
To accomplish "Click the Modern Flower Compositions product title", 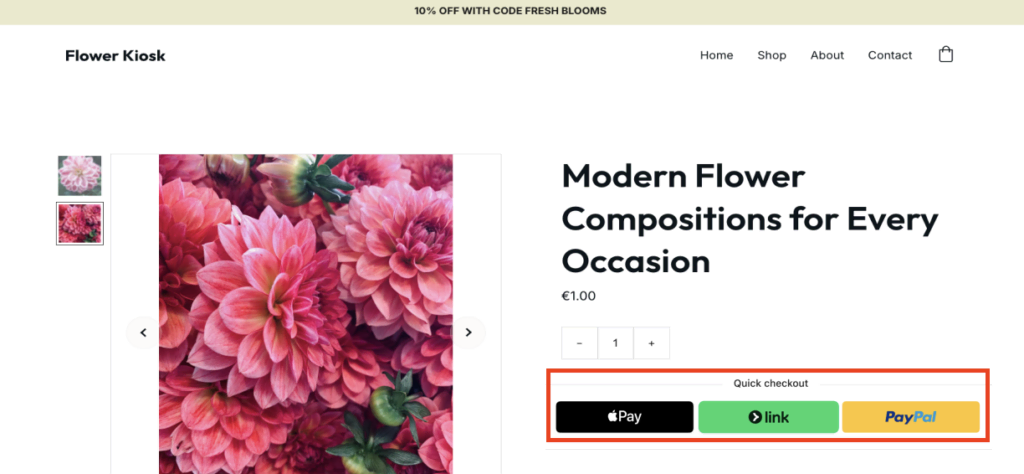I will (750, 219).
